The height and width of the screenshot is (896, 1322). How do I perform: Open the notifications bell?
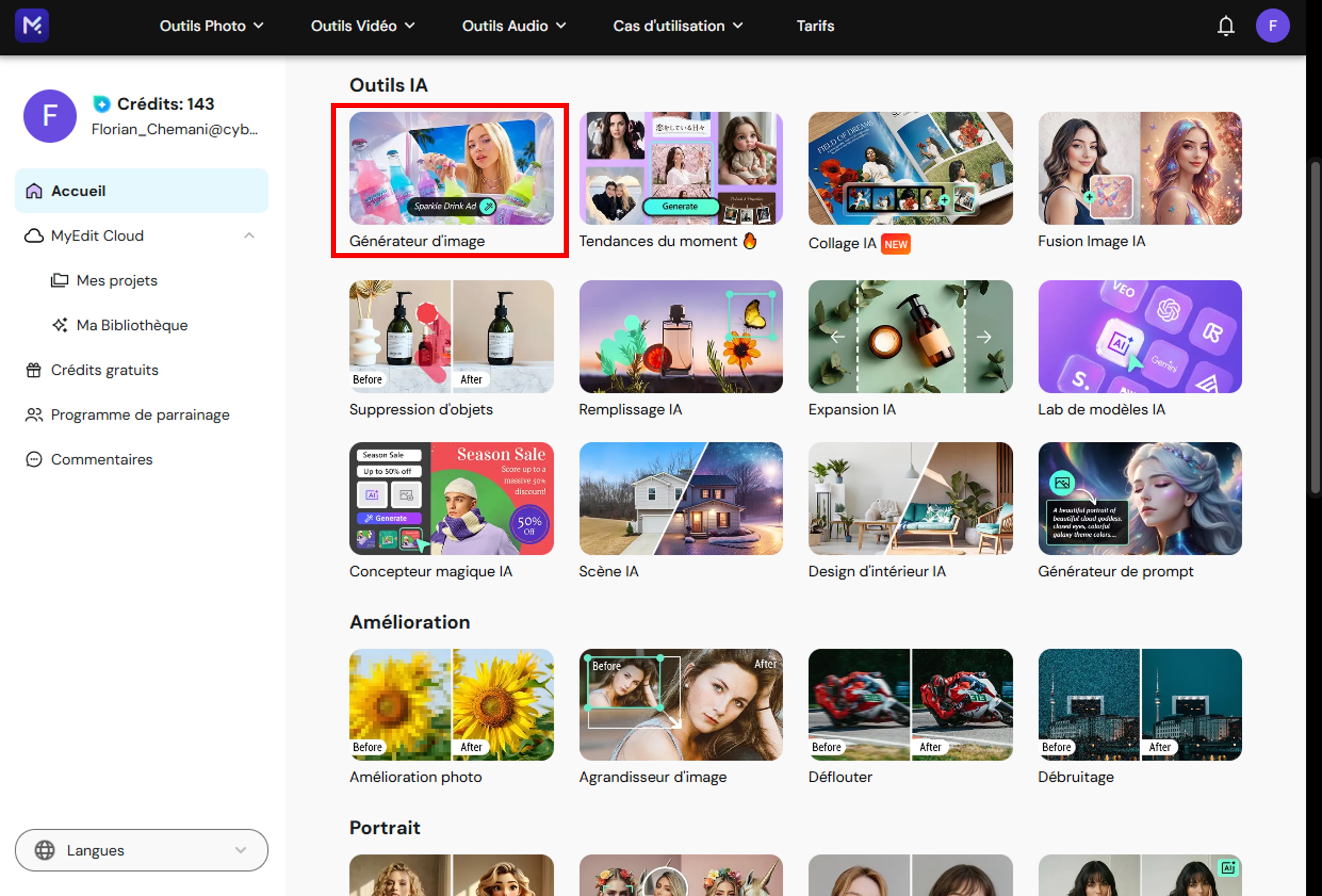click(x=1226, y=26)
